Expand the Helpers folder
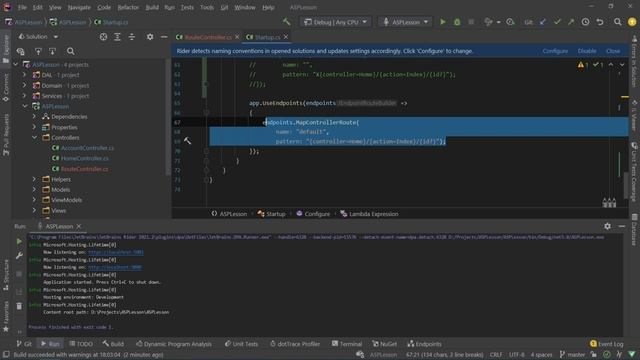This screenshot has height=360, width=640. coord(35,179)
